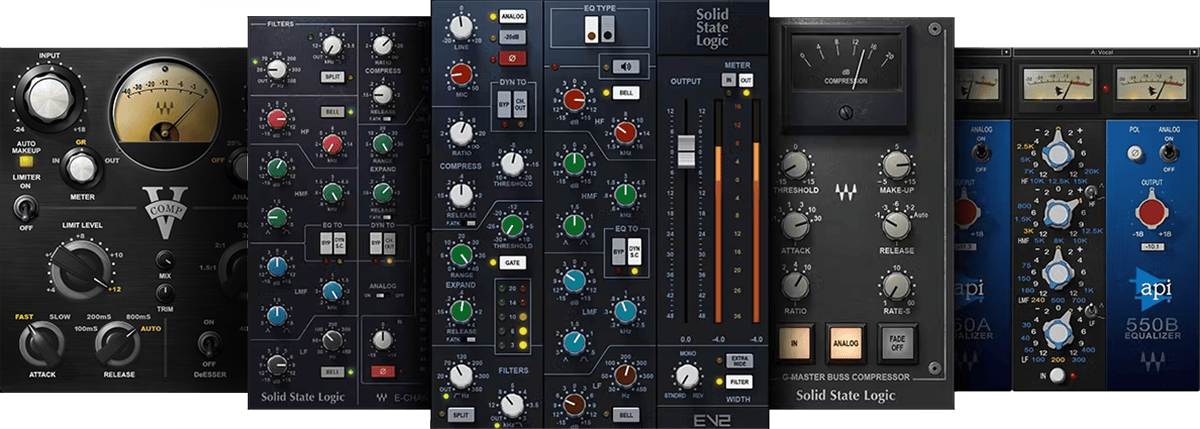Screen dimensions: 1200x429
Task: Click the SPLIT button in EV2 filters
Action: (463, 413)
